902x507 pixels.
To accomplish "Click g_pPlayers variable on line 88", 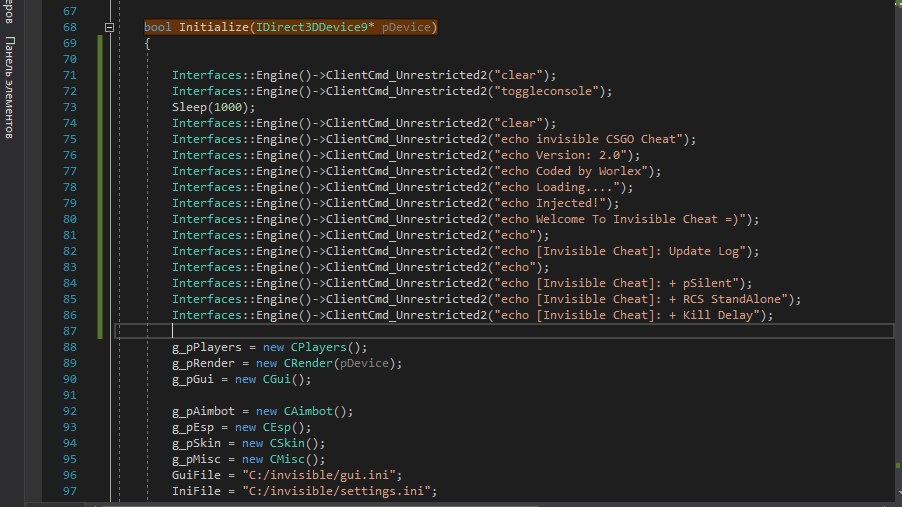I will (x=207, y=348).
